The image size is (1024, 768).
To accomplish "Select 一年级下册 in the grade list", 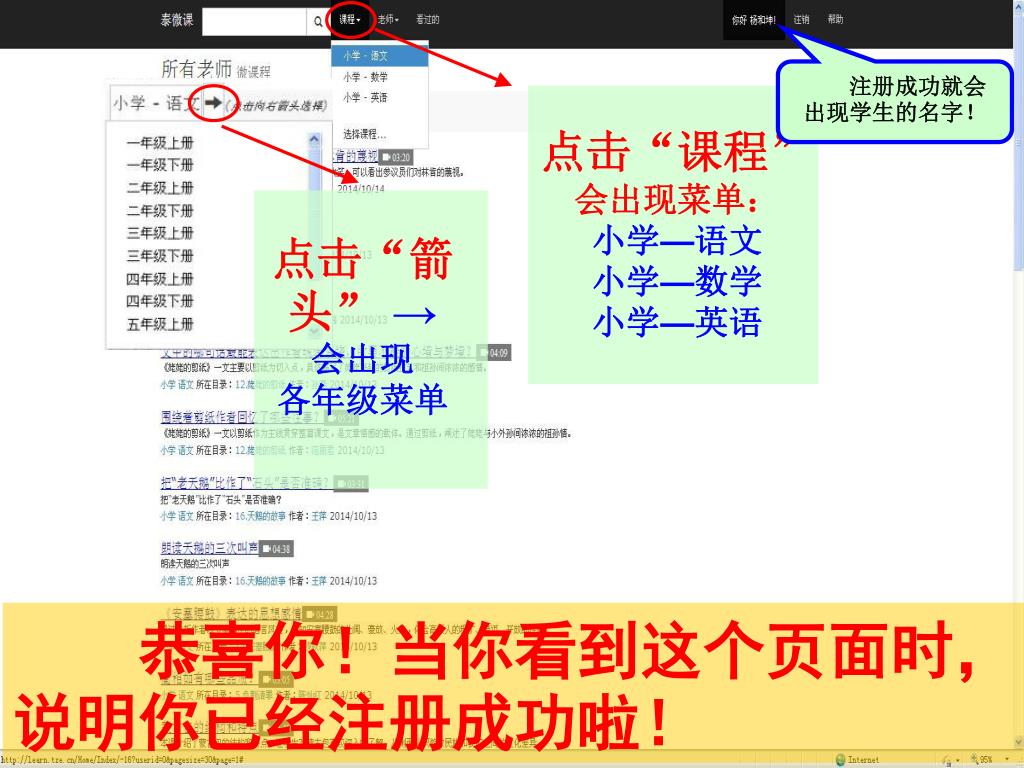I will pyautogui.click(x=160, y=165).
